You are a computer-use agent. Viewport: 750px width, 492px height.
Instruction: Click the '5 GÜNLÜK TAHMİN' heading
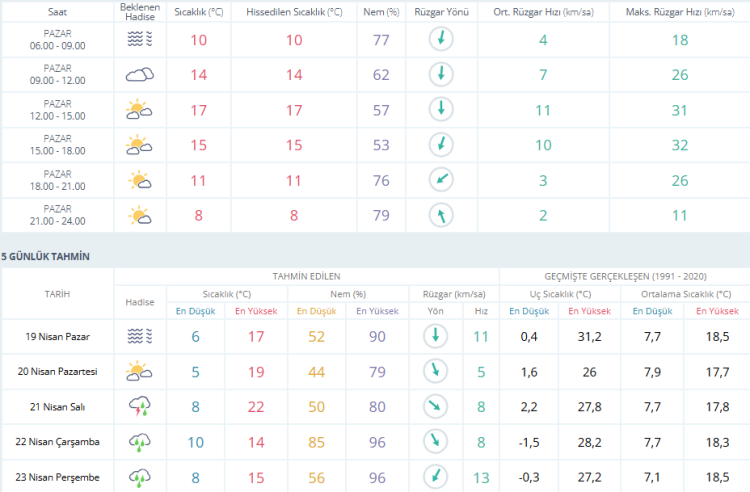coord(45,256)
